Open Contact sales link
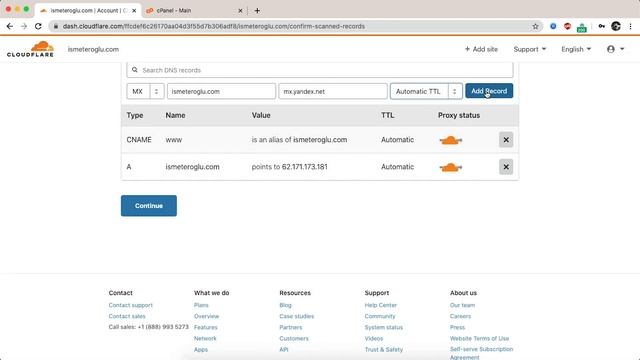The height and width of the screenshot is (360, 640). pyautogui.click(x=127, y=316)
